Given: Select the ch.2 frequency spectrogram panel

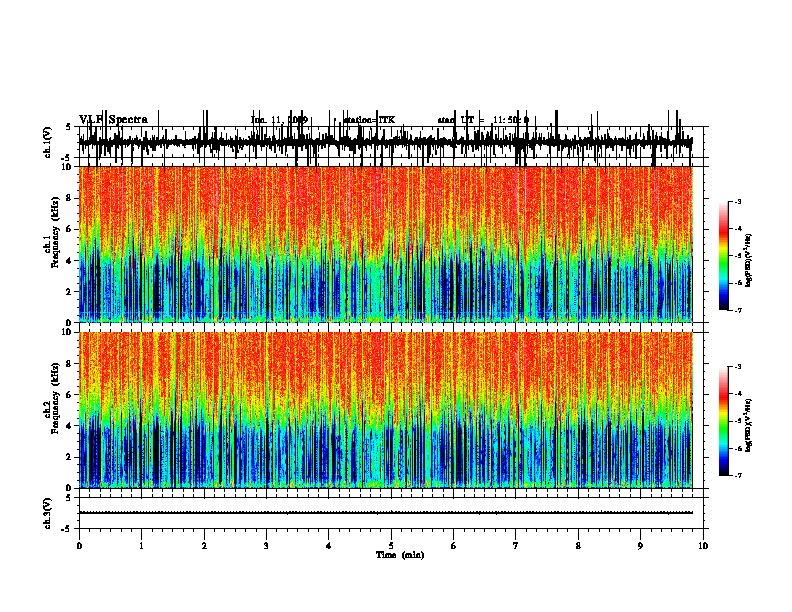Looking at the screenshot, I should (x=385, y=410).
